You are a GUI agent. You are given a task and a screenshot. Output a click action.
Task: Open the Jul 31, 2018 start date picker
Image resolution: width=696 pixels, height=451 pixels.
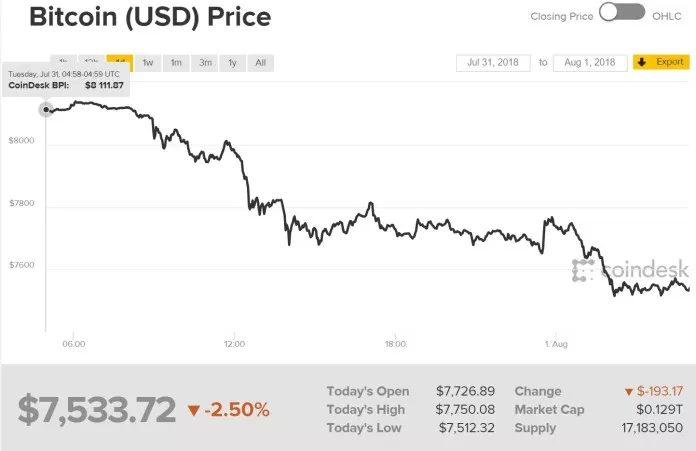pos(492,62)
